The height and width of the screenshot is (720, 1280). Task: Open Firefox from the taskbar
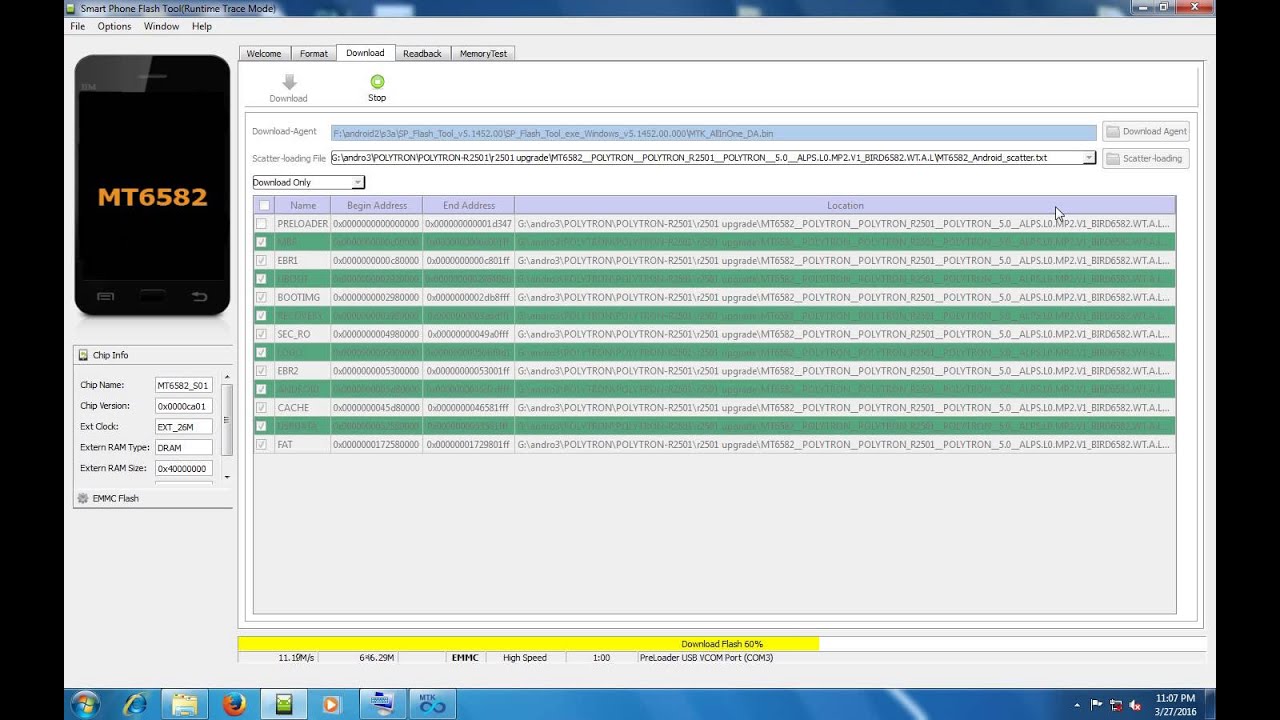pos(234,704)
